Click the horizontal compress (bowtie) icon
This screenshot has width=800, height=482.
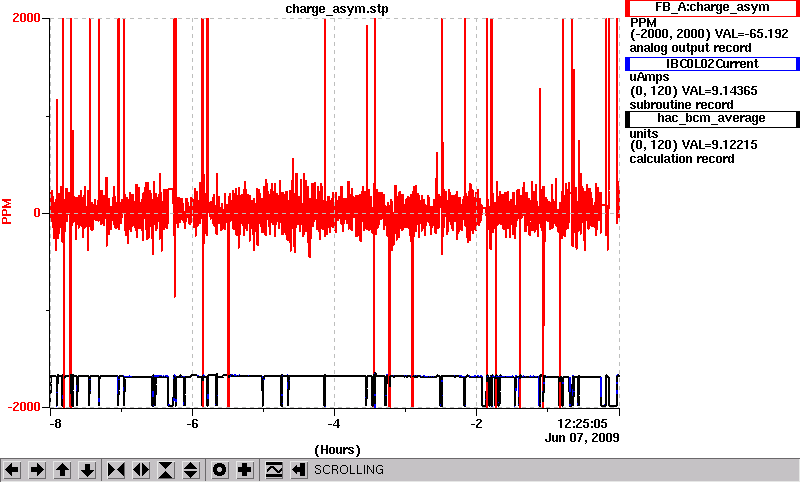pyautogui.click(x=116, y=470)
